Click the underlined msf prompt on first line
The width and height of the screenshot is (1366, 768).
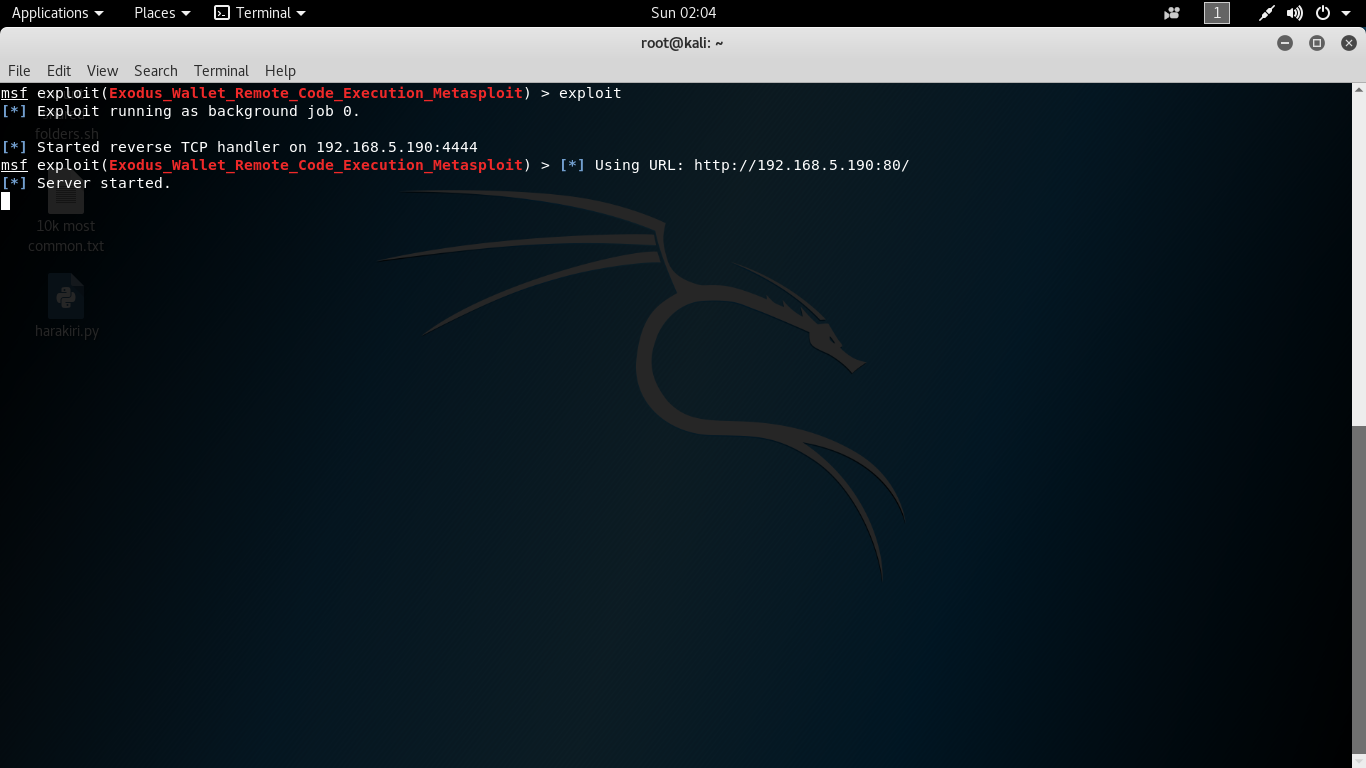tap(14, 93)
